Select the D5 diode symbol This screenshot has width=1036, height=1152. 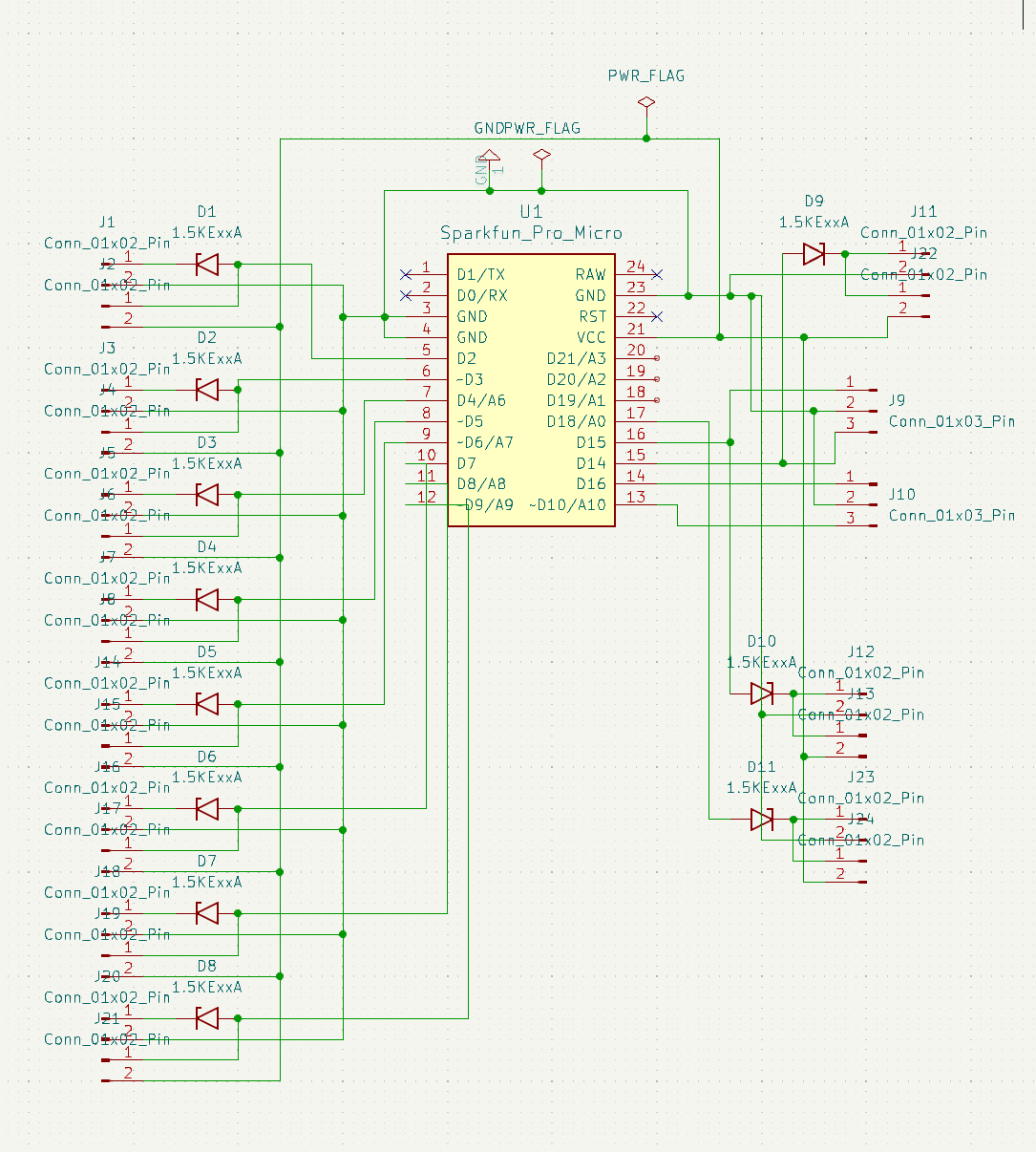click(207, 705)
